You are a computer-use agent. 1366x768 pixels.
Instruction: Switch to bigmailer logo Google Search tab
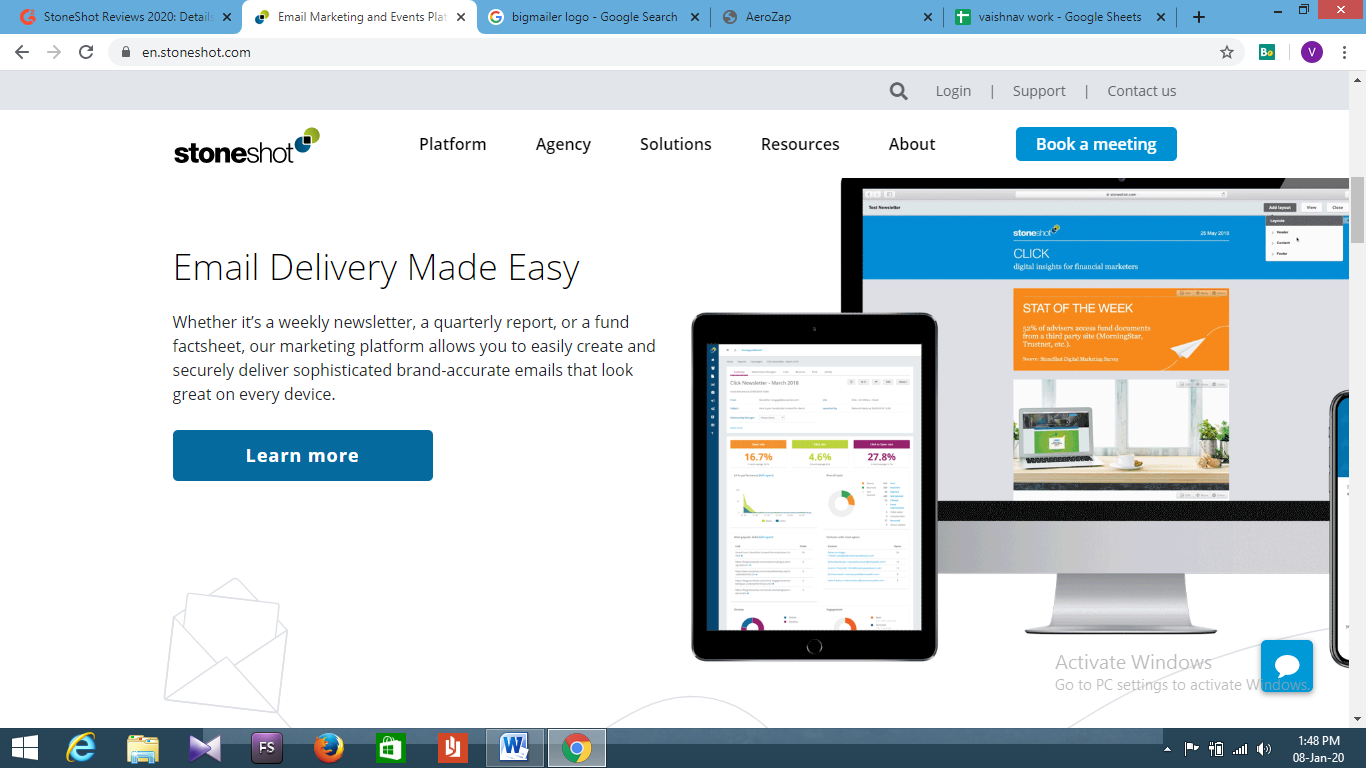[595, 17]
